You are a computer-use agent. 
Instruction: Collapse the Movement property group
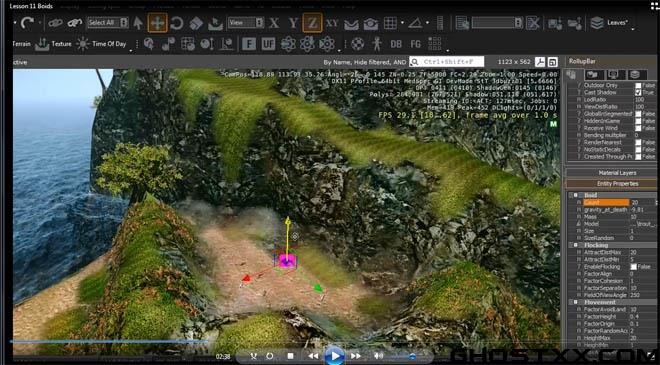[575, 302]
